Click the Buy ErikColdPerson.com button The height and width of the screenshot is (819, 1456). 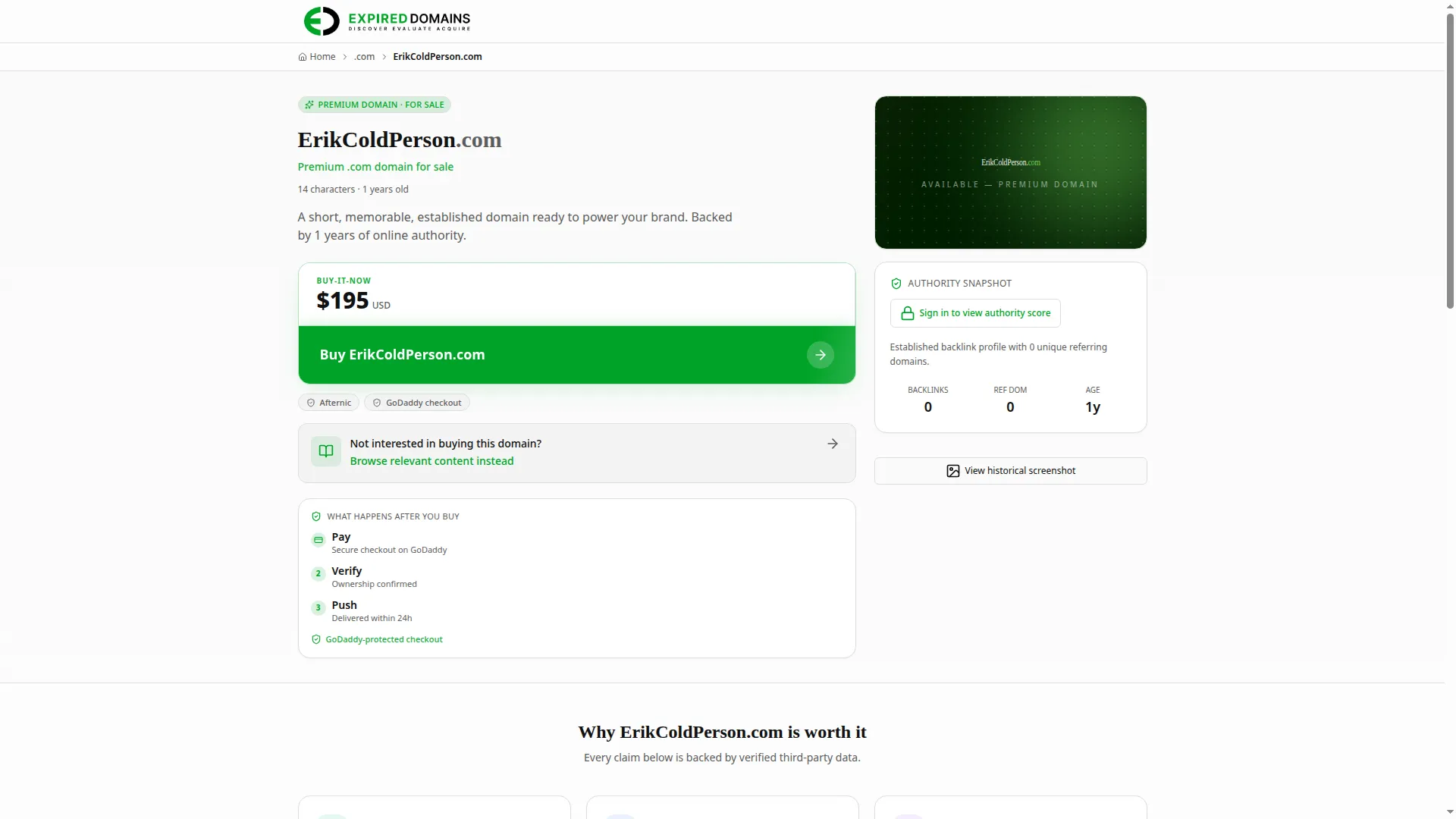[577, 355]
